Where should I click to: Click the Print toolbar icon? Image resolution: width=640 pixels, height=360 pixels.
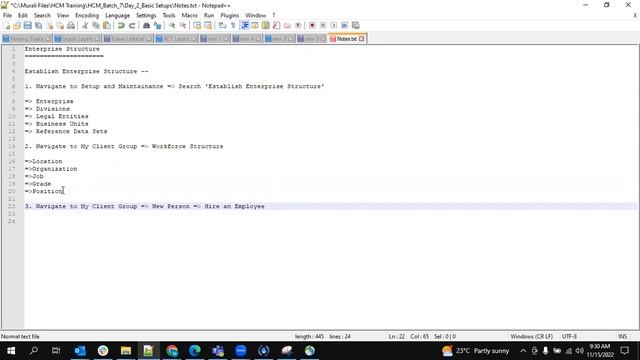[x=71, y=25]
